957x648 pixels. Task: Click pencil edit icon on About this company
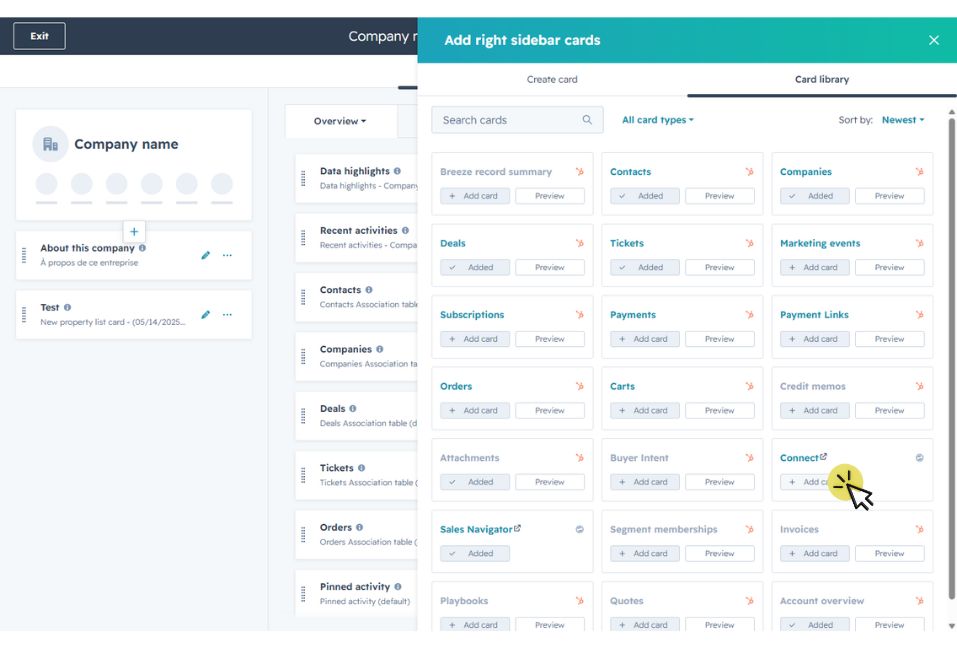point(206,255)
